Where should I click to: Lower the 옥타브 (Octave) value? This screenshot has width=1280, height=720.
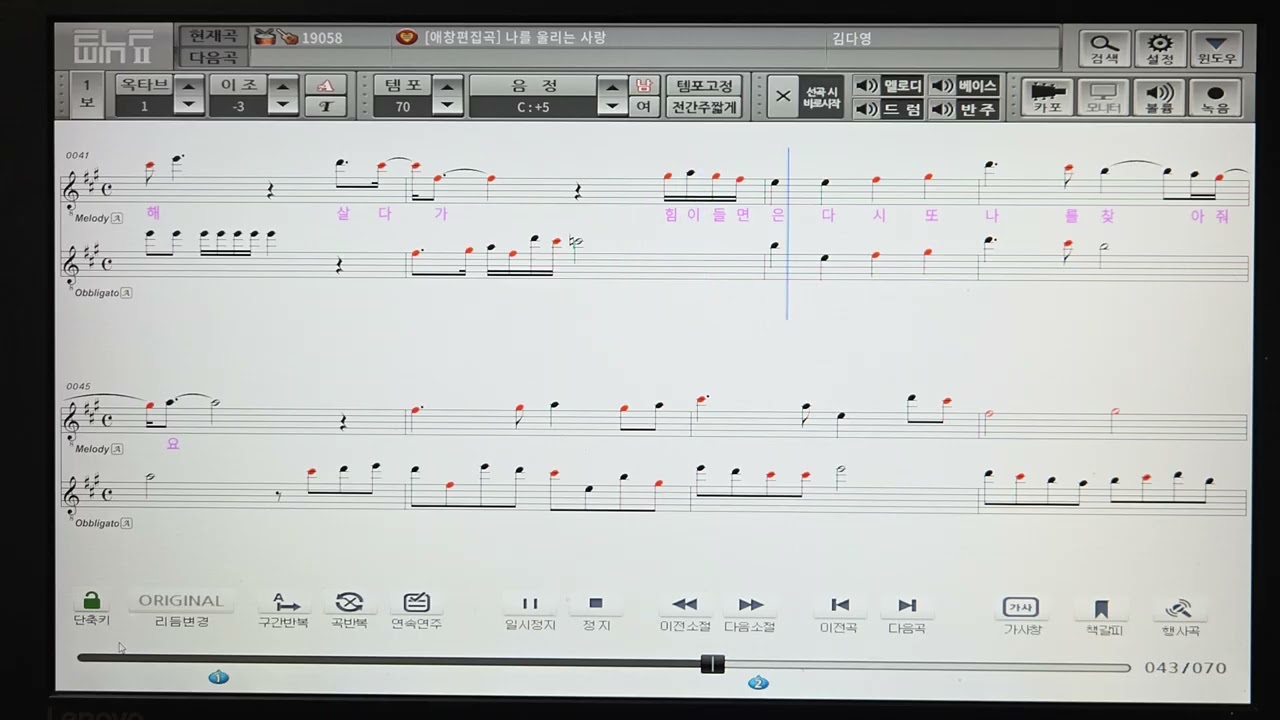[x=189, y=105]
